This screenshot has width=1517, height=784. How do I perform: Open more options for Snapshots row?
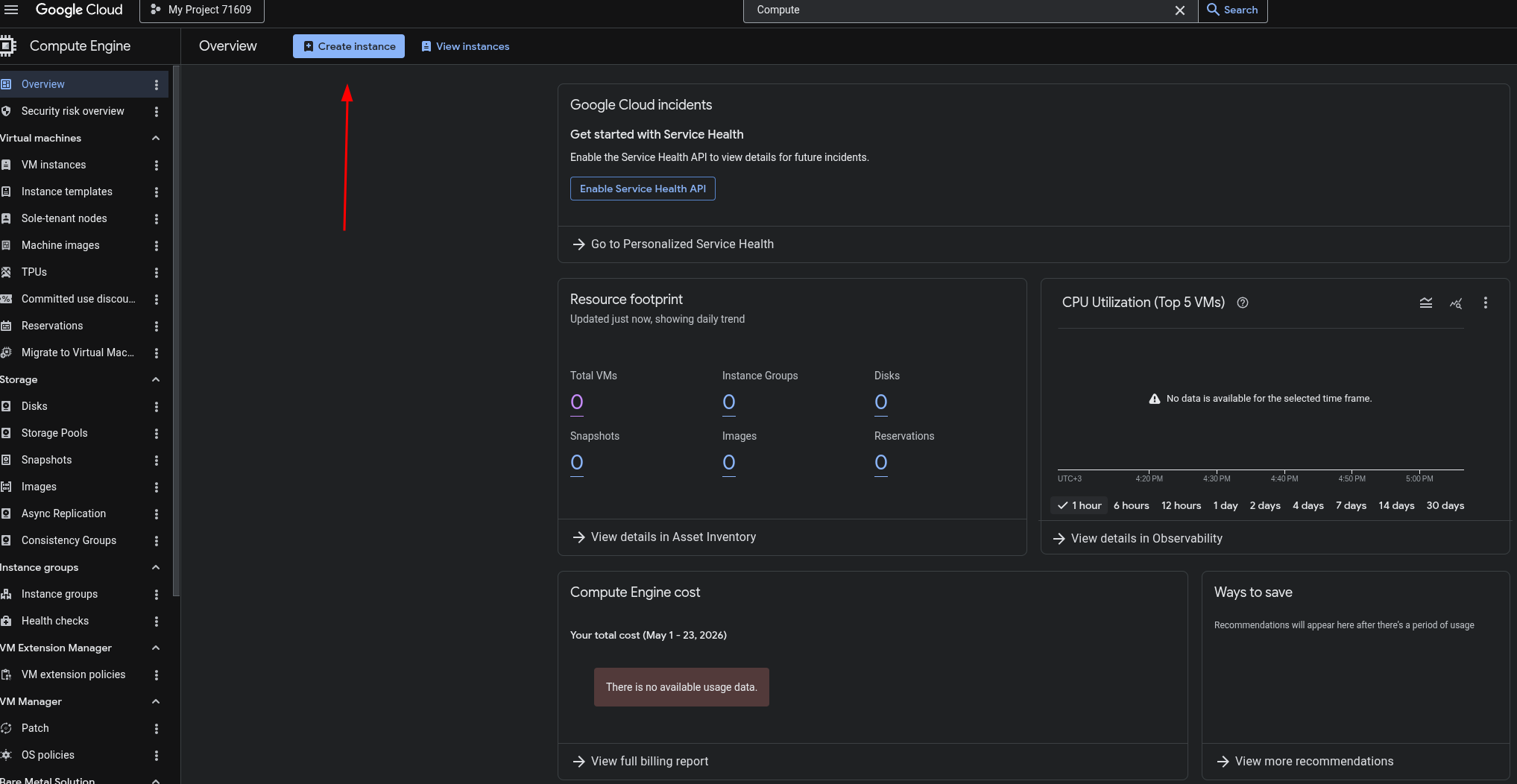[157, 460]
